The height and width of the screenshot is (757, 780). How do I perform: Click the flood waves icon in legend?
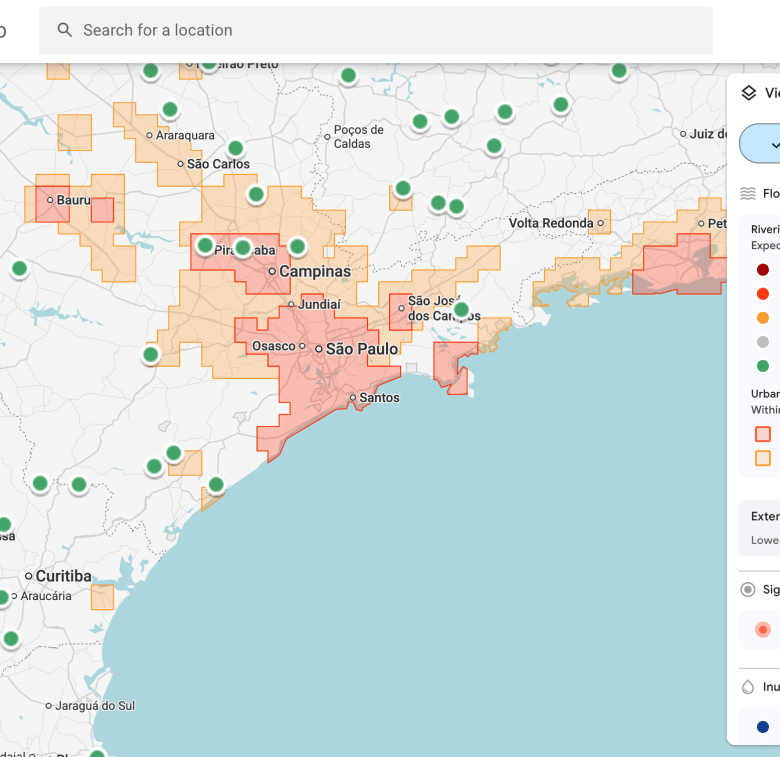[748, 194]
